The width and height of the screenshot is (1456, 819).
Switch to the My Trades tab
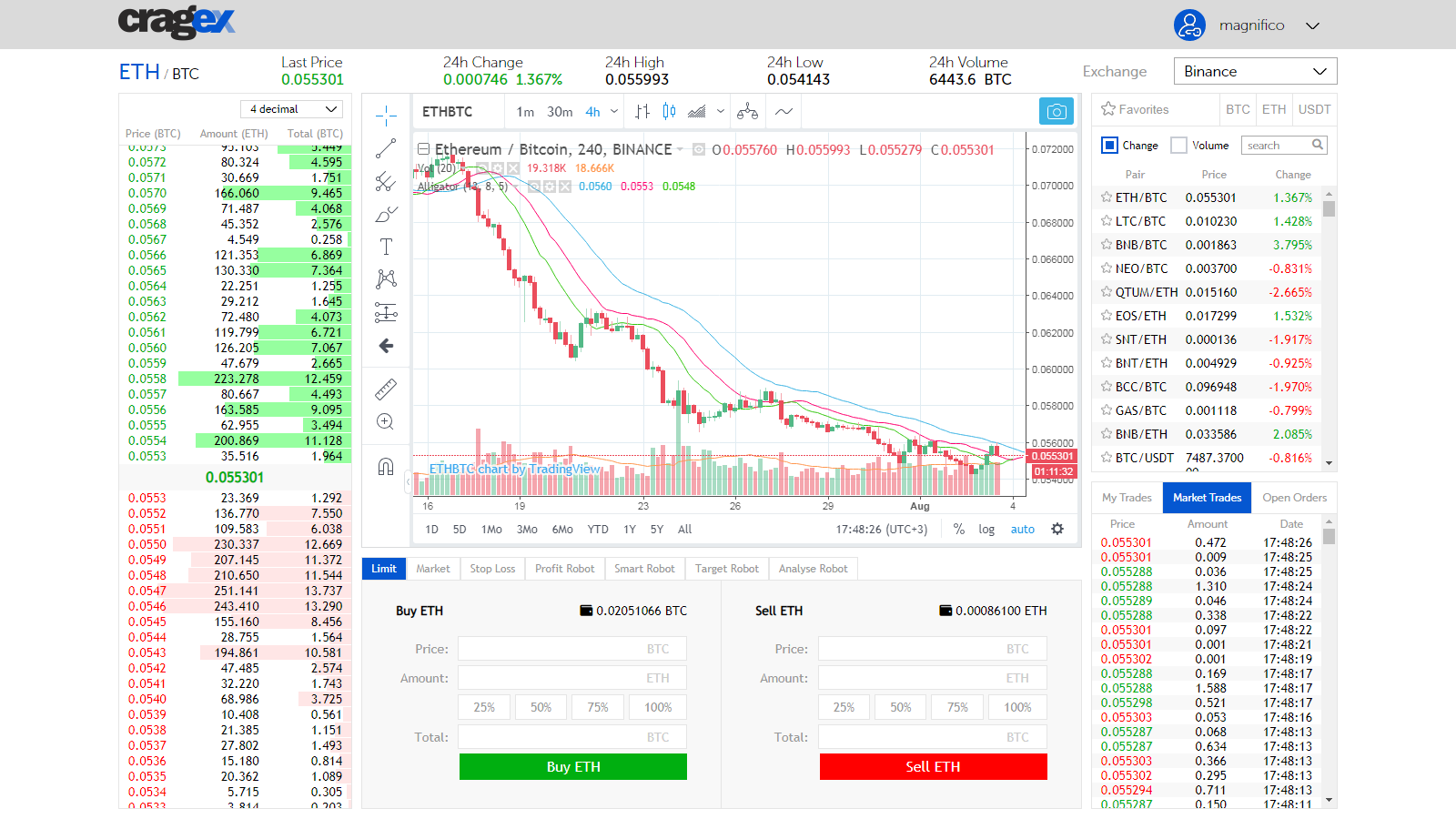1127,498
